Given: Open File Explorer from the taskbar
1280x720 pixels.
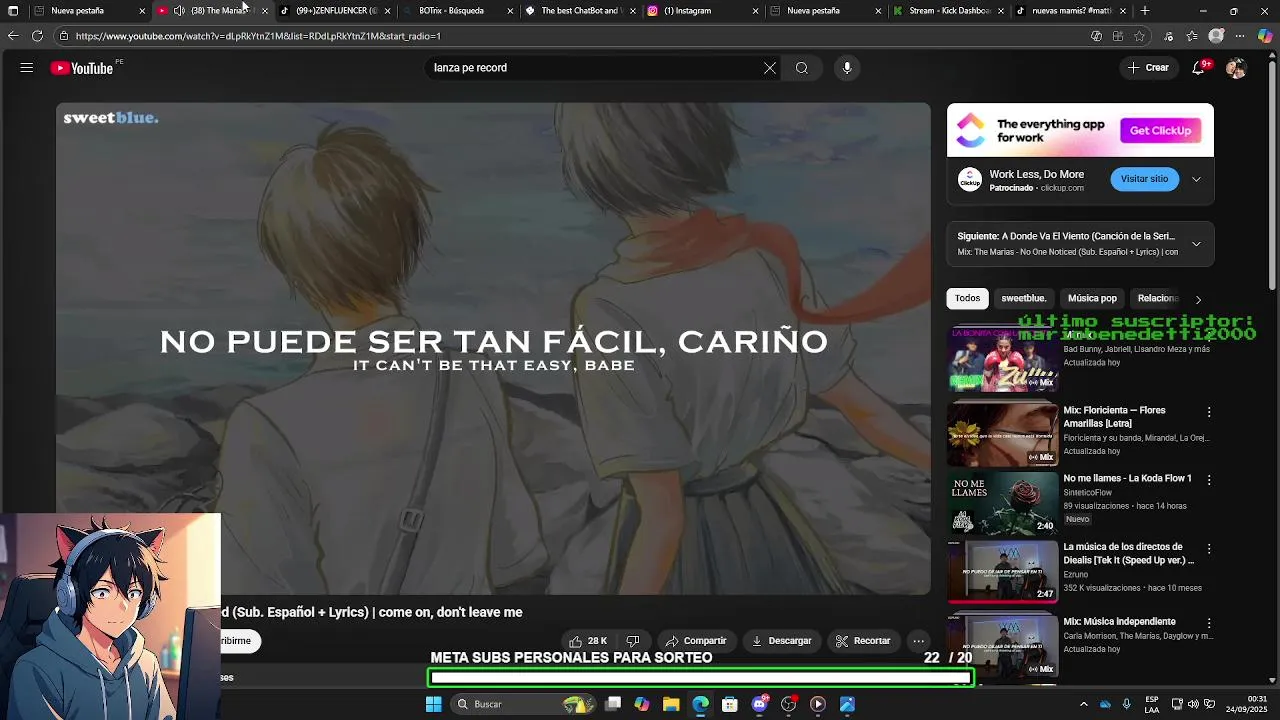Looking at the screenshot, I should coord(671,704).
